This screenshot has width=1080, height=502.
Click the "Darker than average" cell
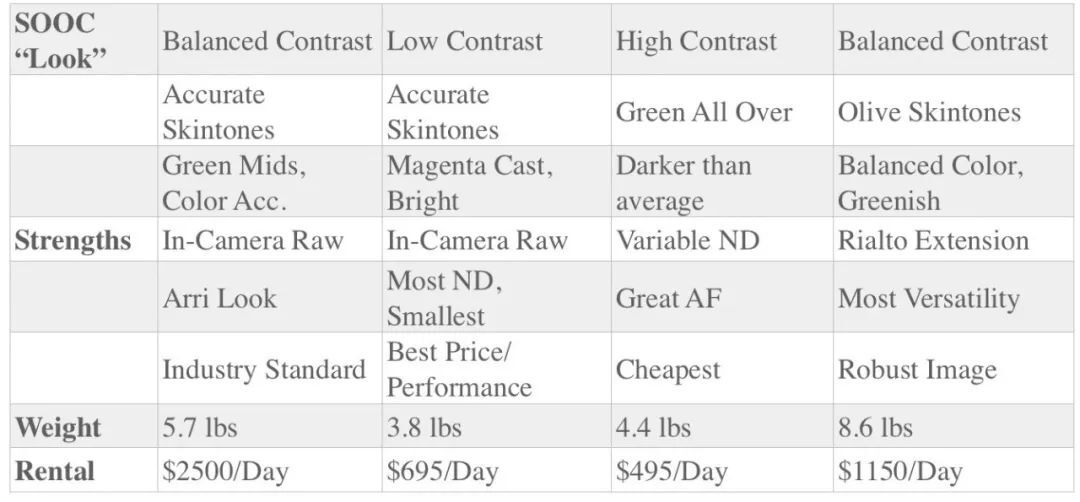[x=683, y=183]
